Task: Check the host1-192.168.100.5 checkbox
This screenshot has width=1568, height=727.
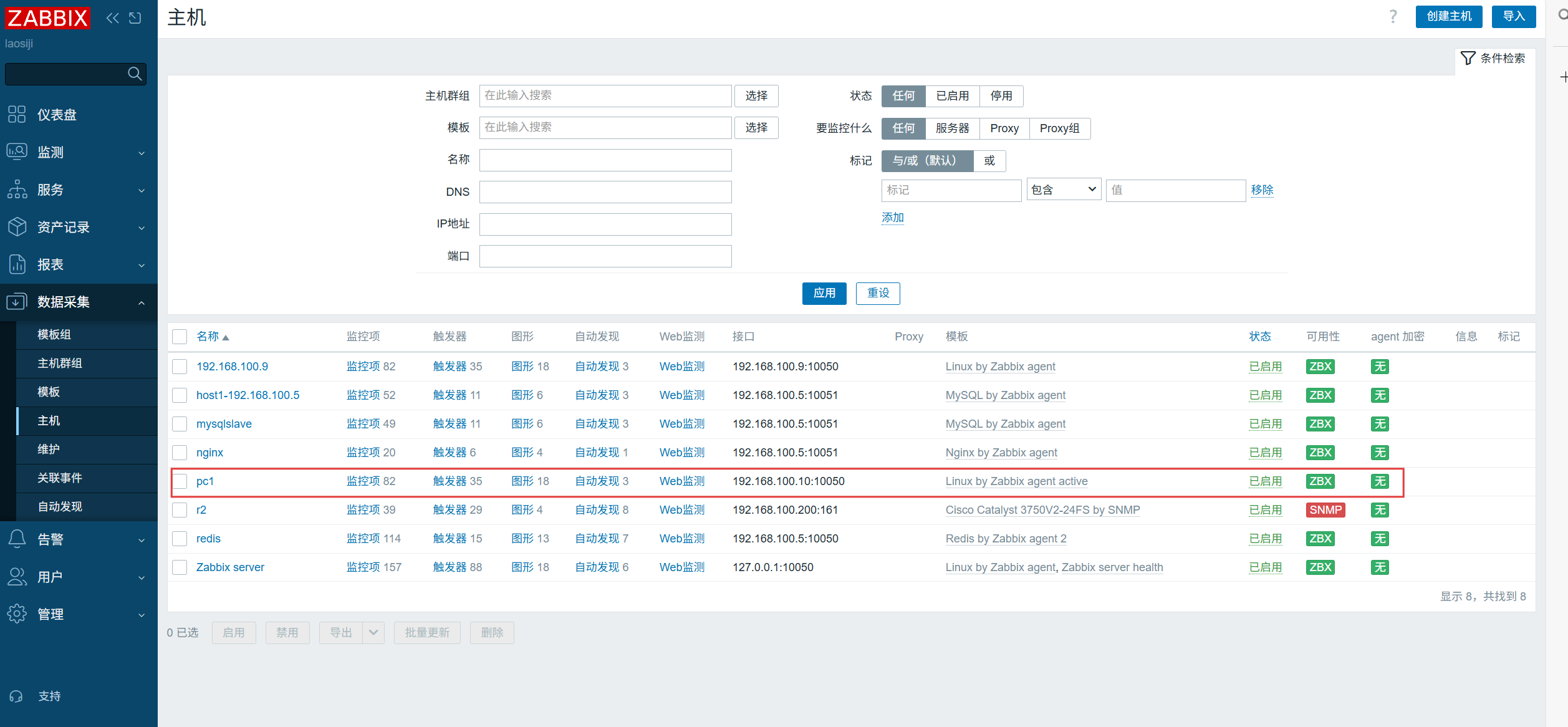Action: pos(180,395)
